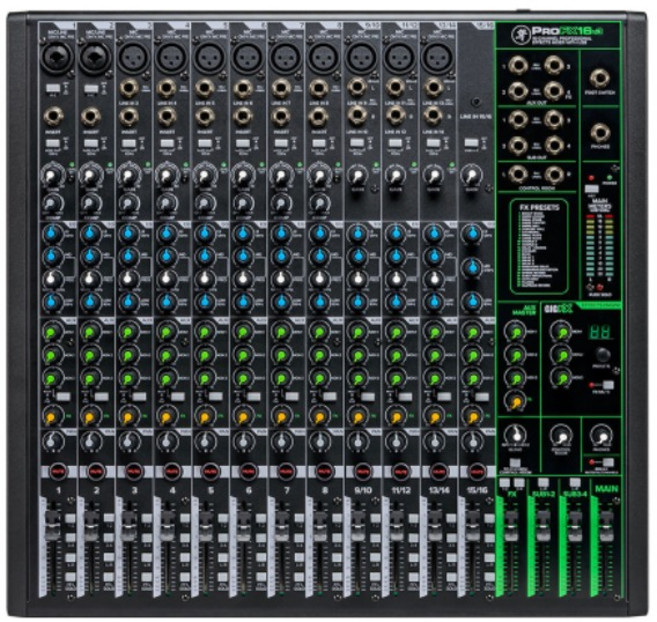Click the AUX OUT 4 FX jack
This screenshot has height=622, width=657.
[554, 91]
